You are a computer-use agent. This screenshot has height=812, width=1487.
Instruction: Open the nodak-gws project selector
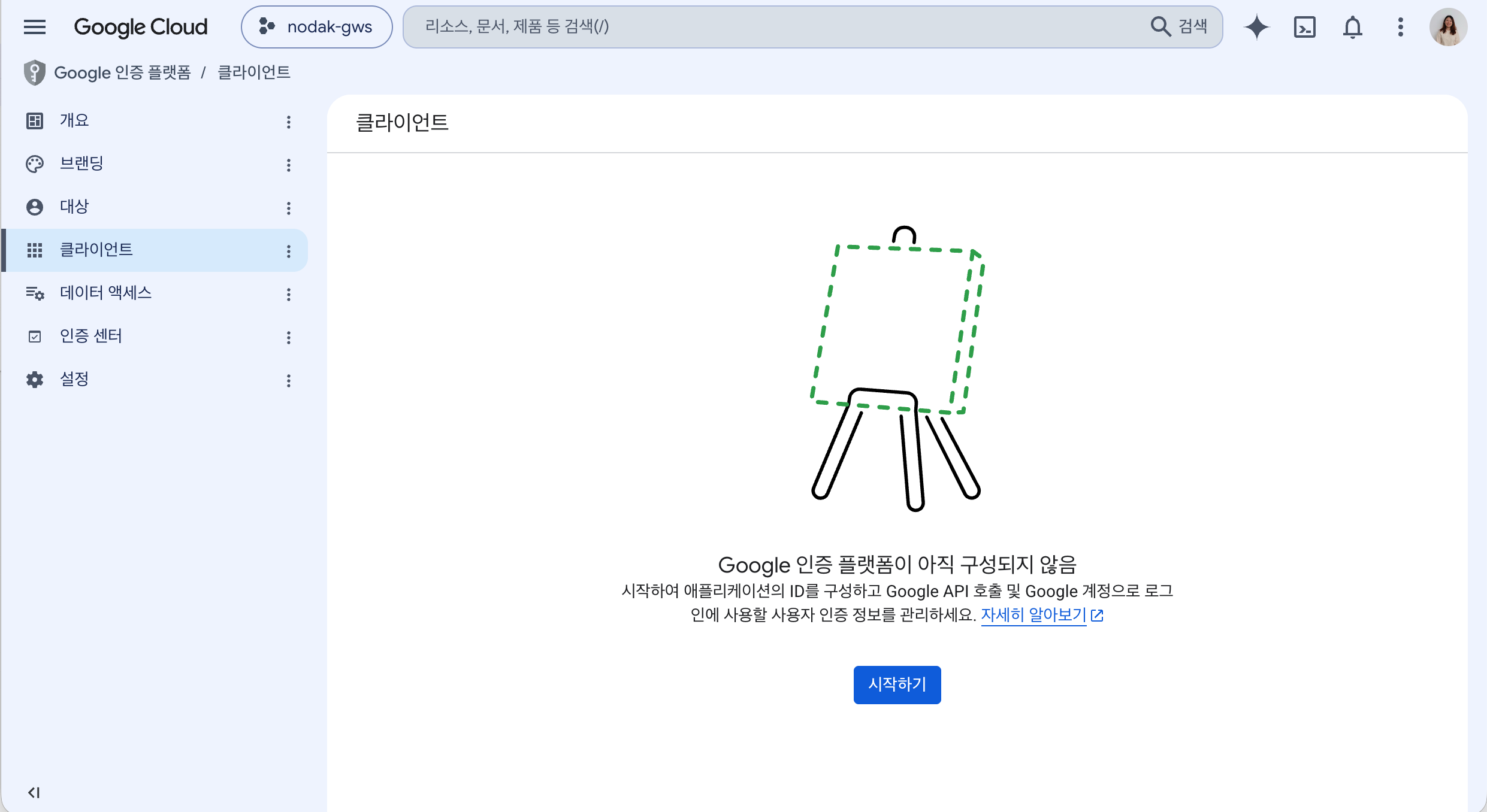pyautogui.click(x=316, y=27)
